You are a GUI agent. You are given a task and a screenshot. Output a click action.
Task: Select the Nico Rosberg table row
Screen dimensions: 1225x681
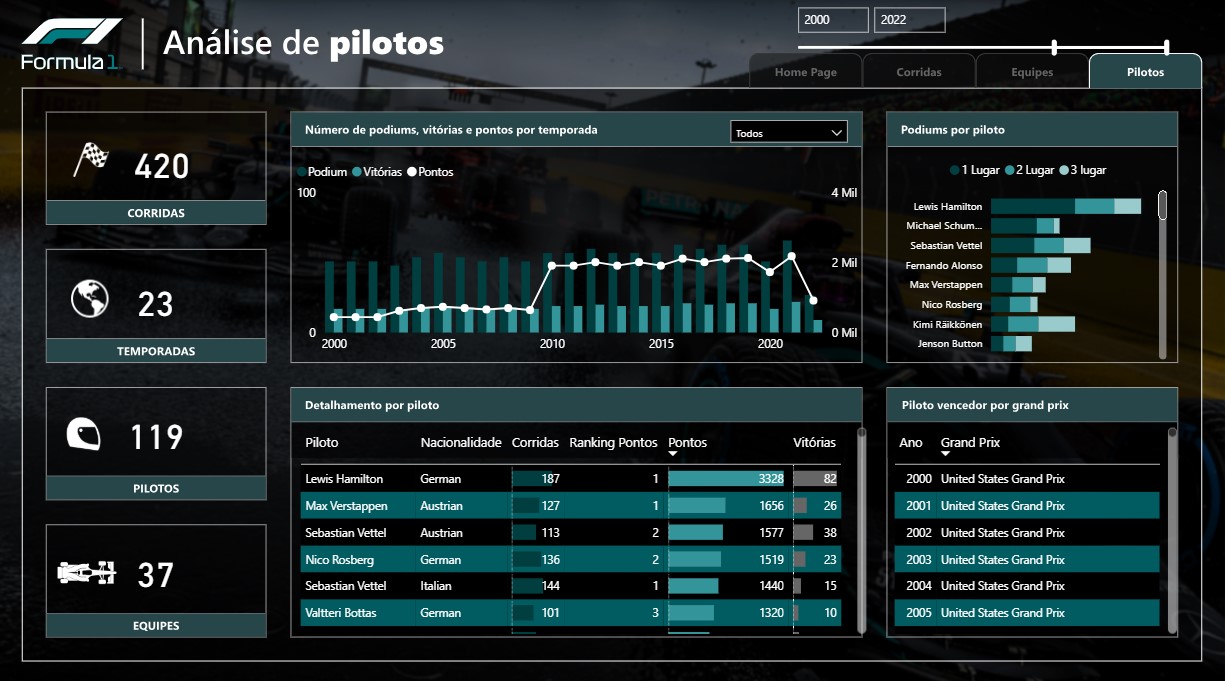[x=571, y=560]
